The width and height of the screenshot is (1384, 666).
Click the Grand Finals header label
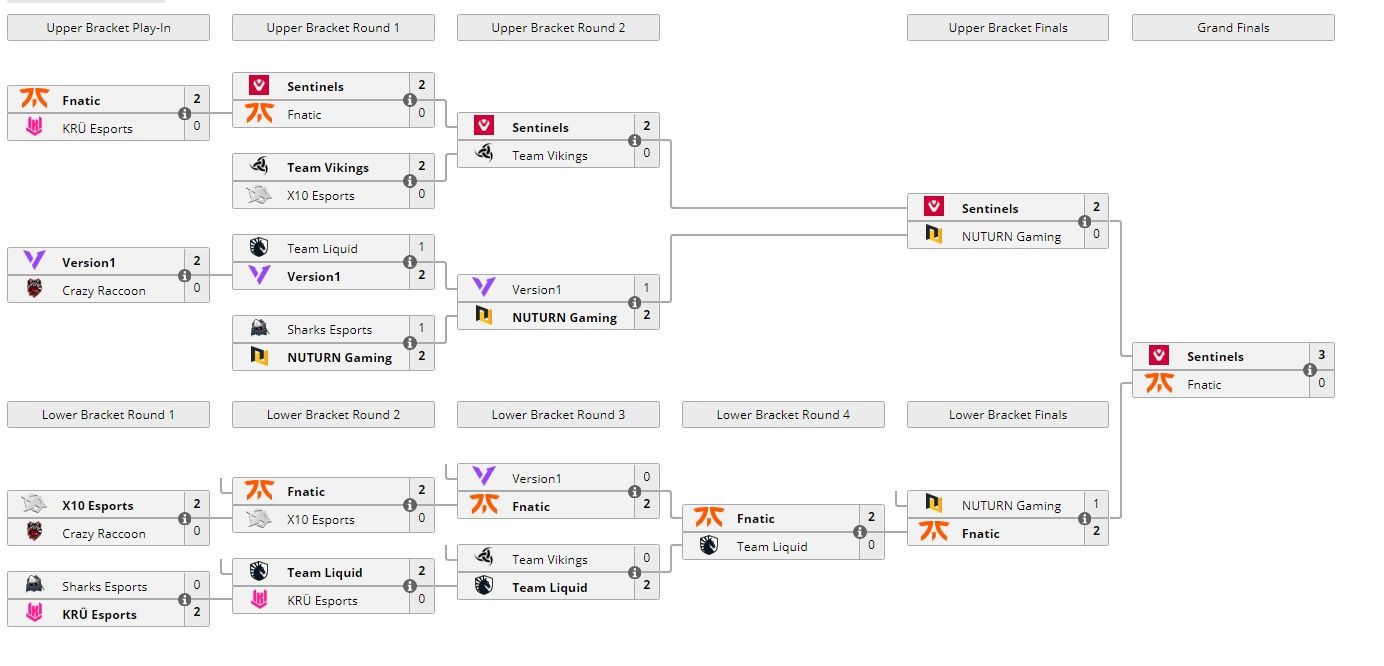coord(1232,27)
